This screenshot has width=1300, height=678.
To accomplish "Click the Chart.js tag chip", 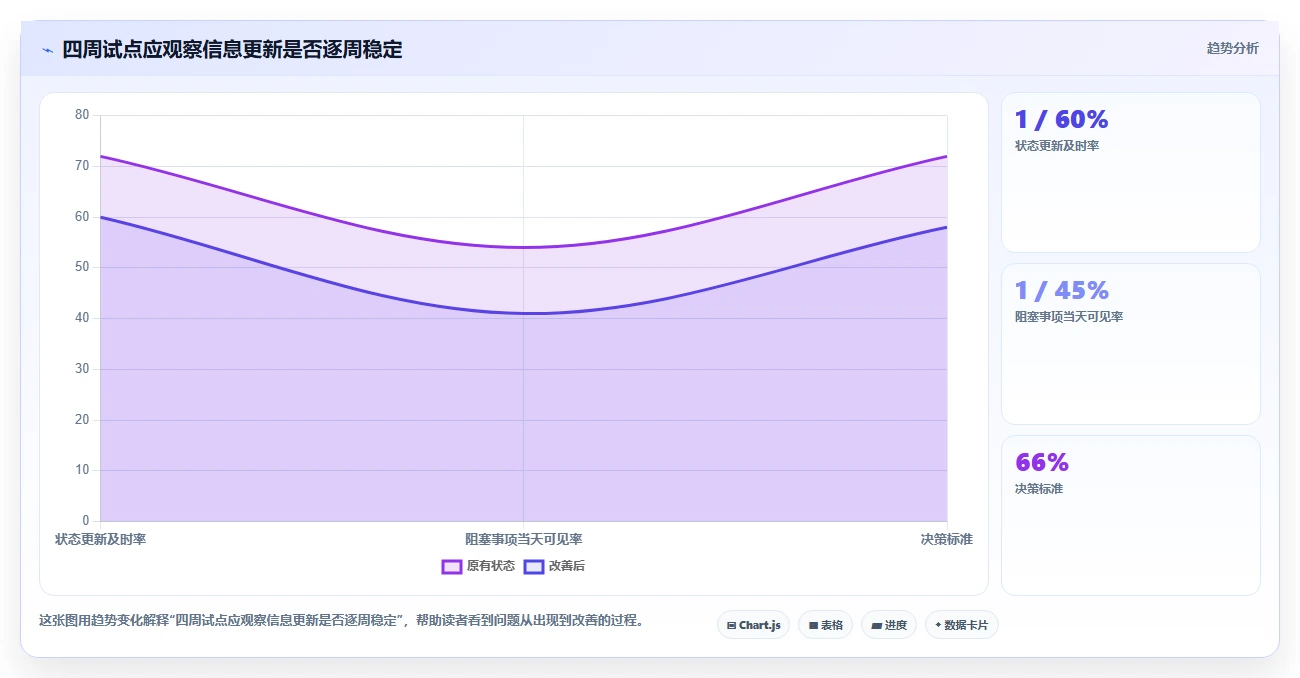I will pyautogui.click(x=753, y=625).
